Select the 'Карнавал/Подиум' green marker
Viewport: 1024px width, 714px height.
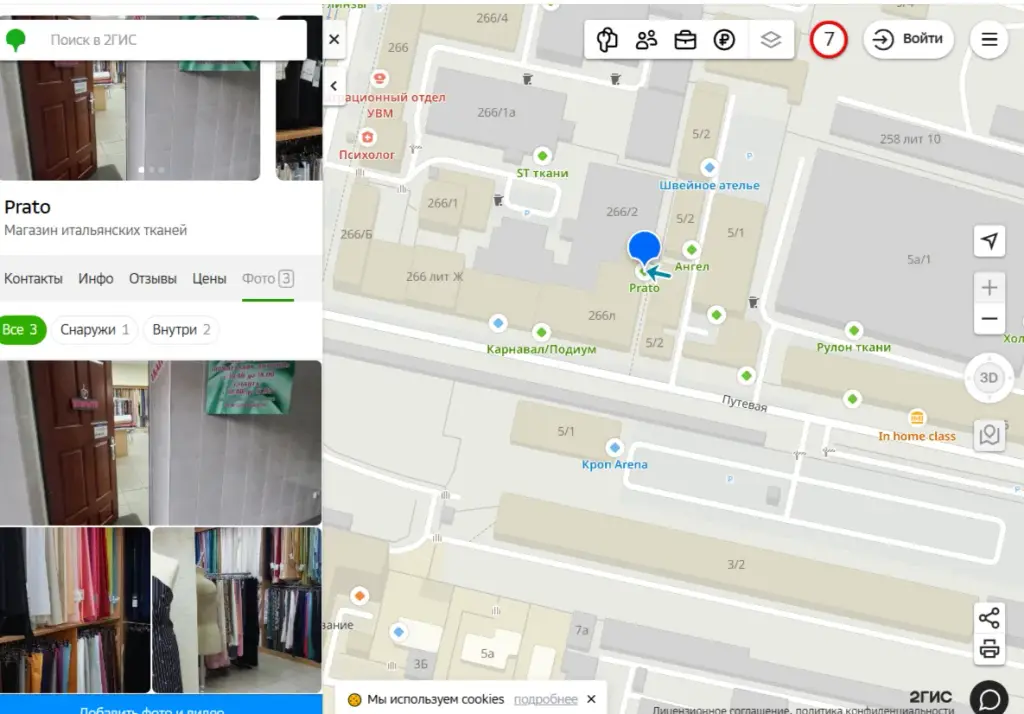point(541,332)
